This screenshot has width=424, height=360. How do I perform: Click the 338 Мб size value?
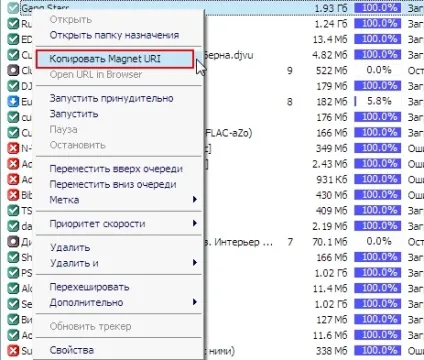(332, 350)
